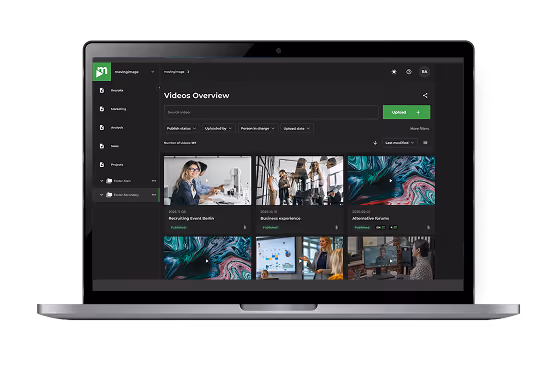Screen dimensions: 558x370
Task: Click the green Upload button
Action: (x=406, y=112)
